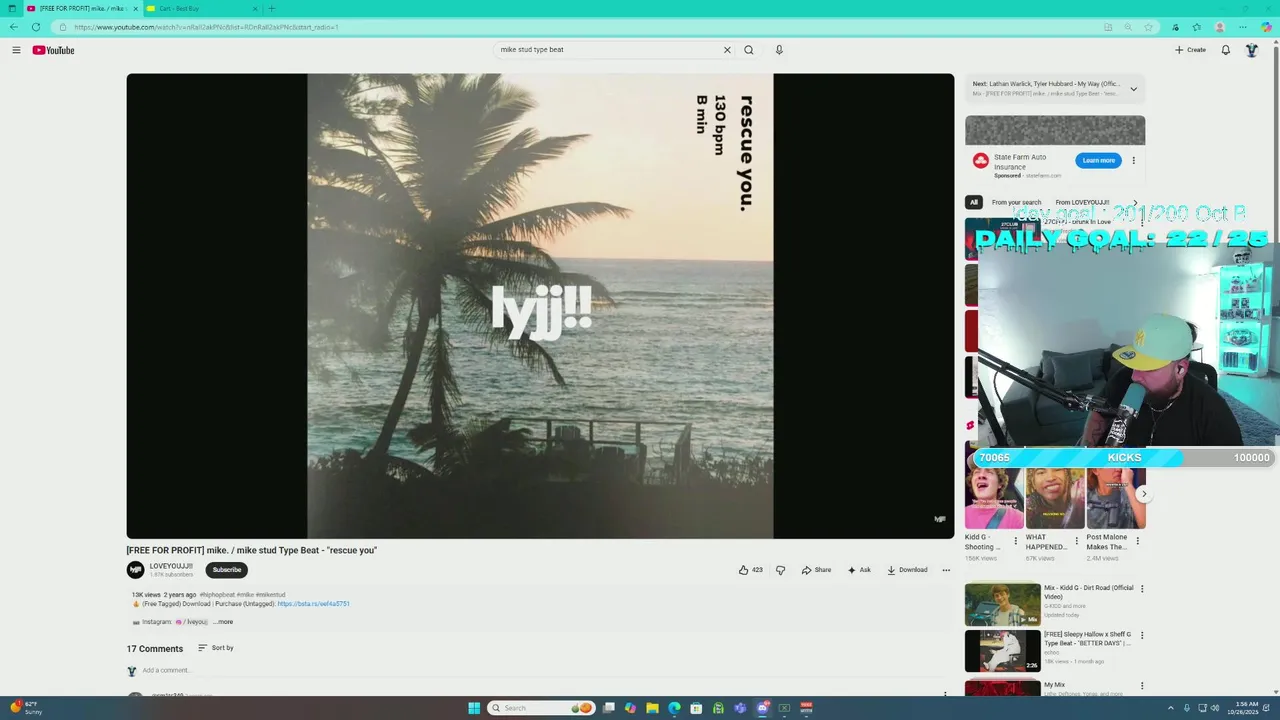Open browser profile icon
The width and height of the screenshot is (1280, 720).
click(x=1220, y=27)
